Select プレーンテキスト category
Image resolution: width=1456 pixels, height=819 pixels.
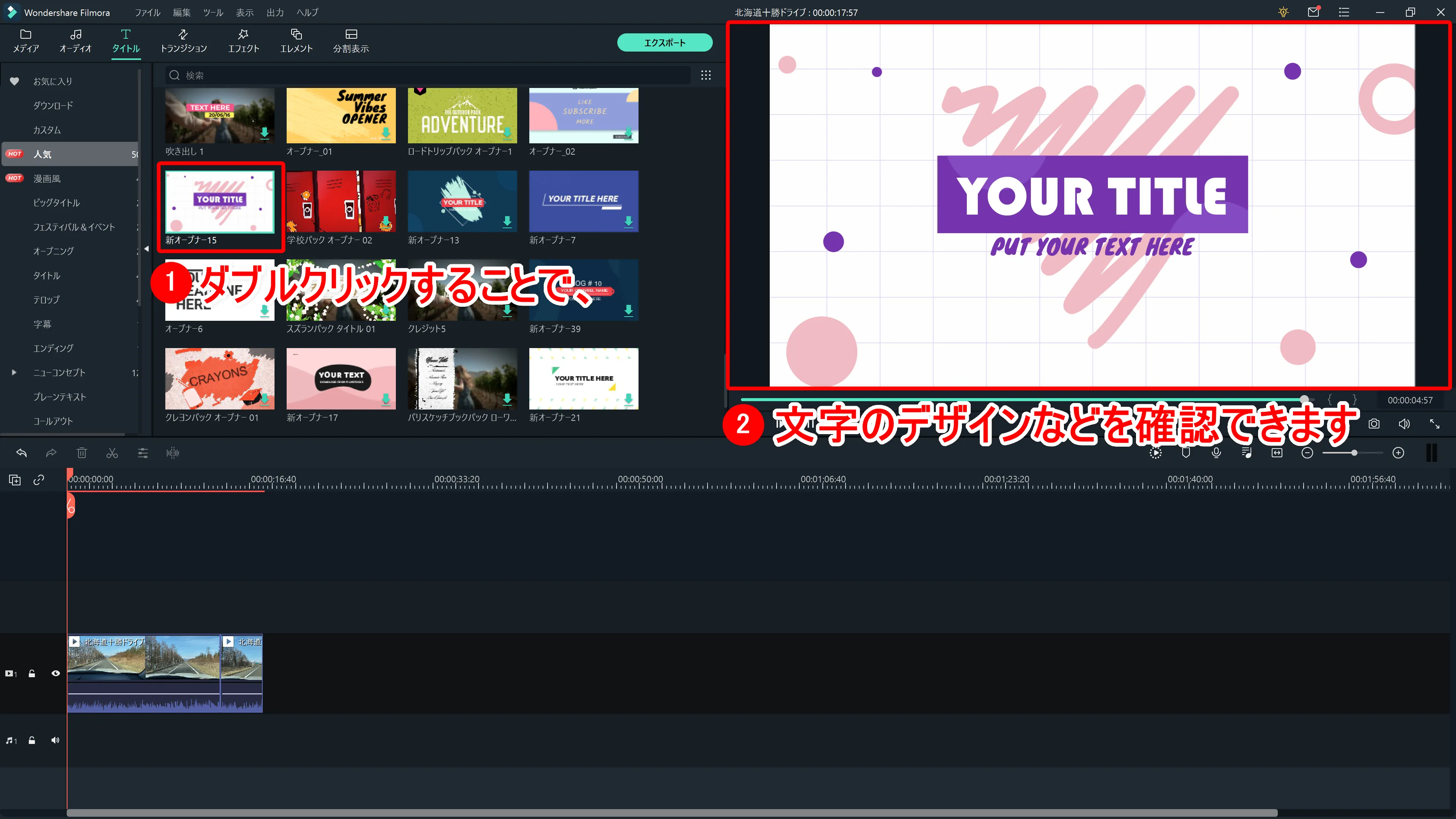[60, 397]
